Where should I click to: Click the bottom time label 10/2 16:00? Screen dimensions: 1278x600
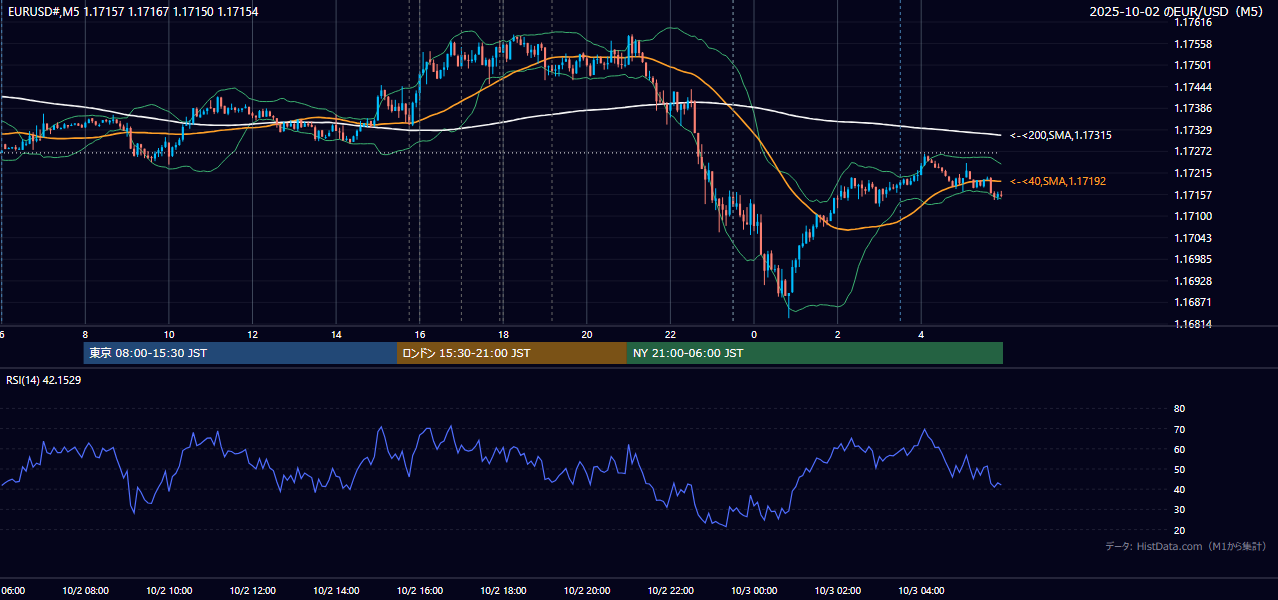tap(420, 591)
